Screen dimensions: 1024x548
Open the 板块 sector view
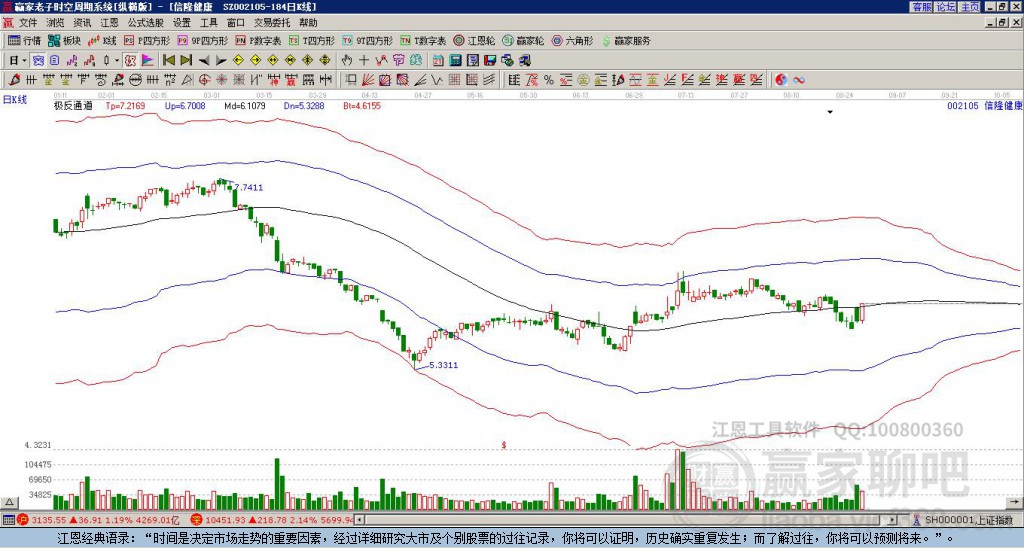[64, 40]
